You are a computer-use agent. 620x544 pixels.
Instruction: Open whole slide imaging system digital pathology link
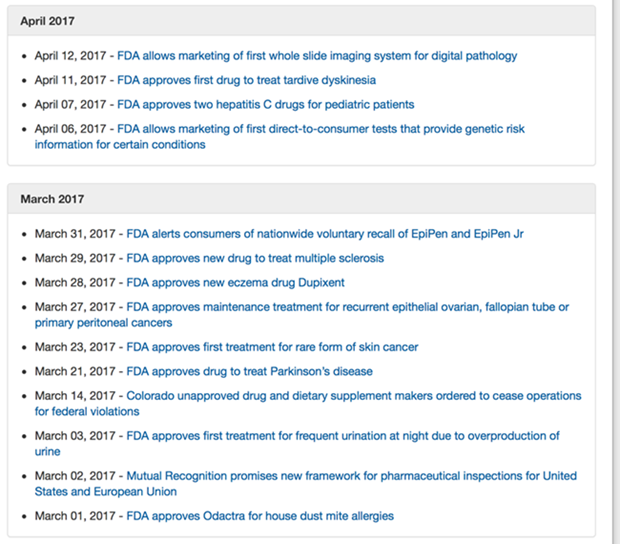[317, 56]
